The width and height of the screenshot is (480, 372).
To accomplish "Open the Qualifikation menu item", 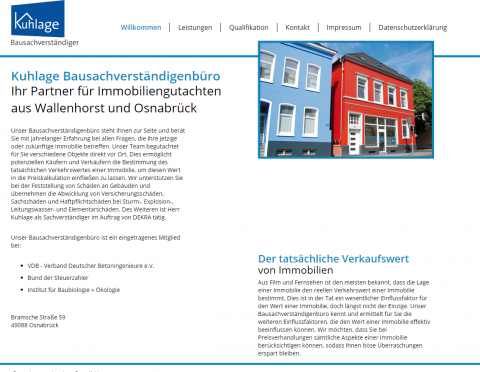I will (x=248, y=27).
